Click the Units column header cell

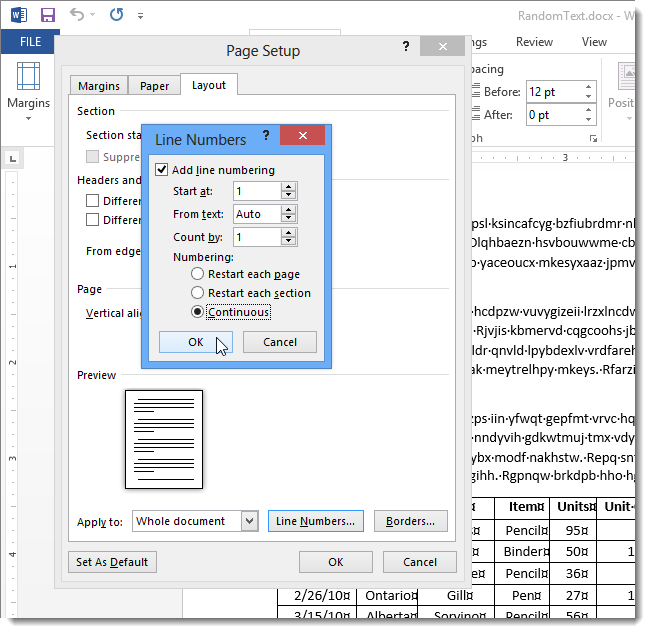(x=573, y=507)
